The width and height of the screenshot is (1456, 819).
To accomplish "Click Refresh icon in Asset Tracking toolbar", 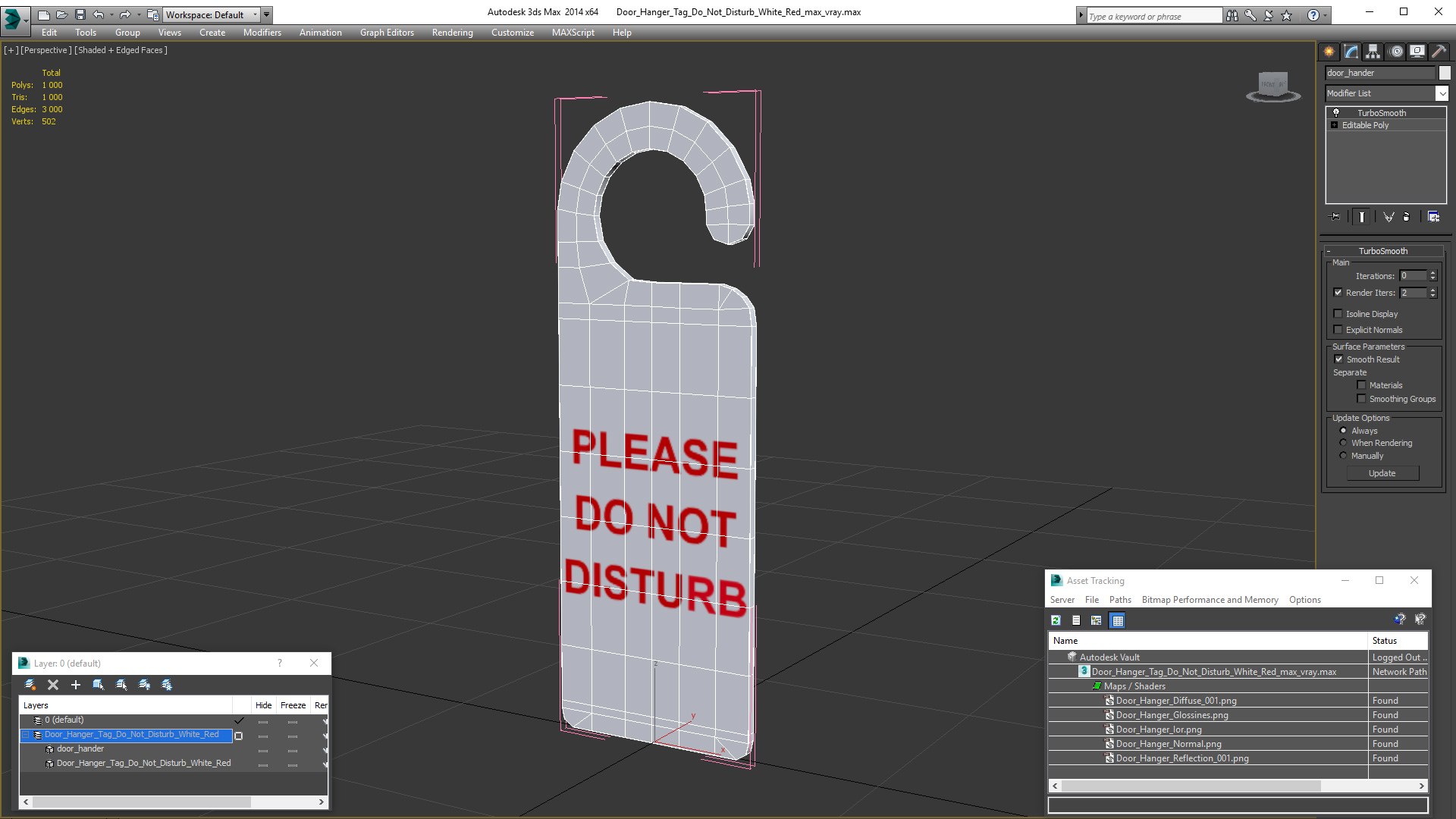I will click(1056, 620).
